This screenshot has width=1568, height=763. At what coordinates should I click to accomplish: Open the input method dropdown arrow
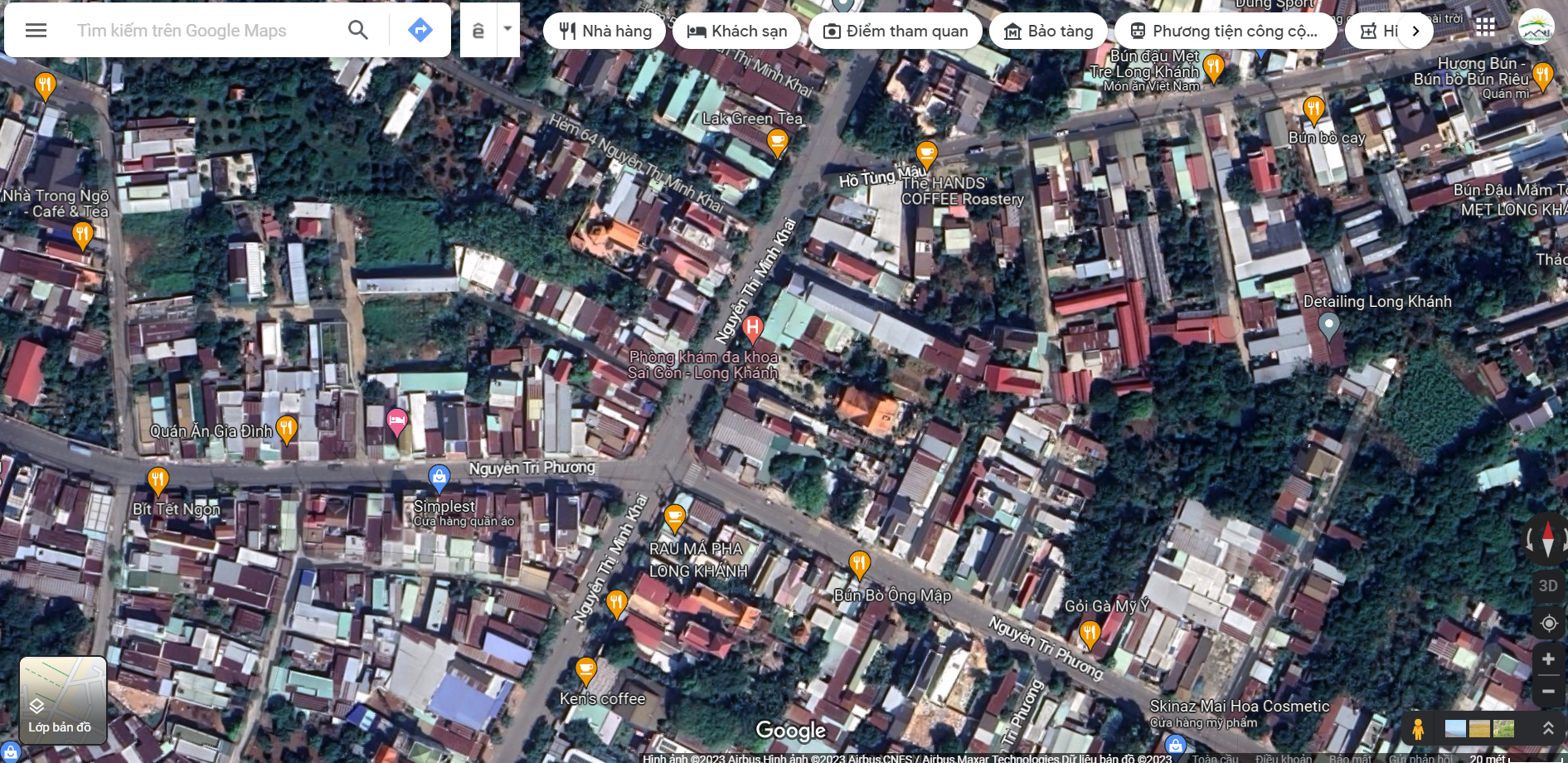[x=507, y=29]
